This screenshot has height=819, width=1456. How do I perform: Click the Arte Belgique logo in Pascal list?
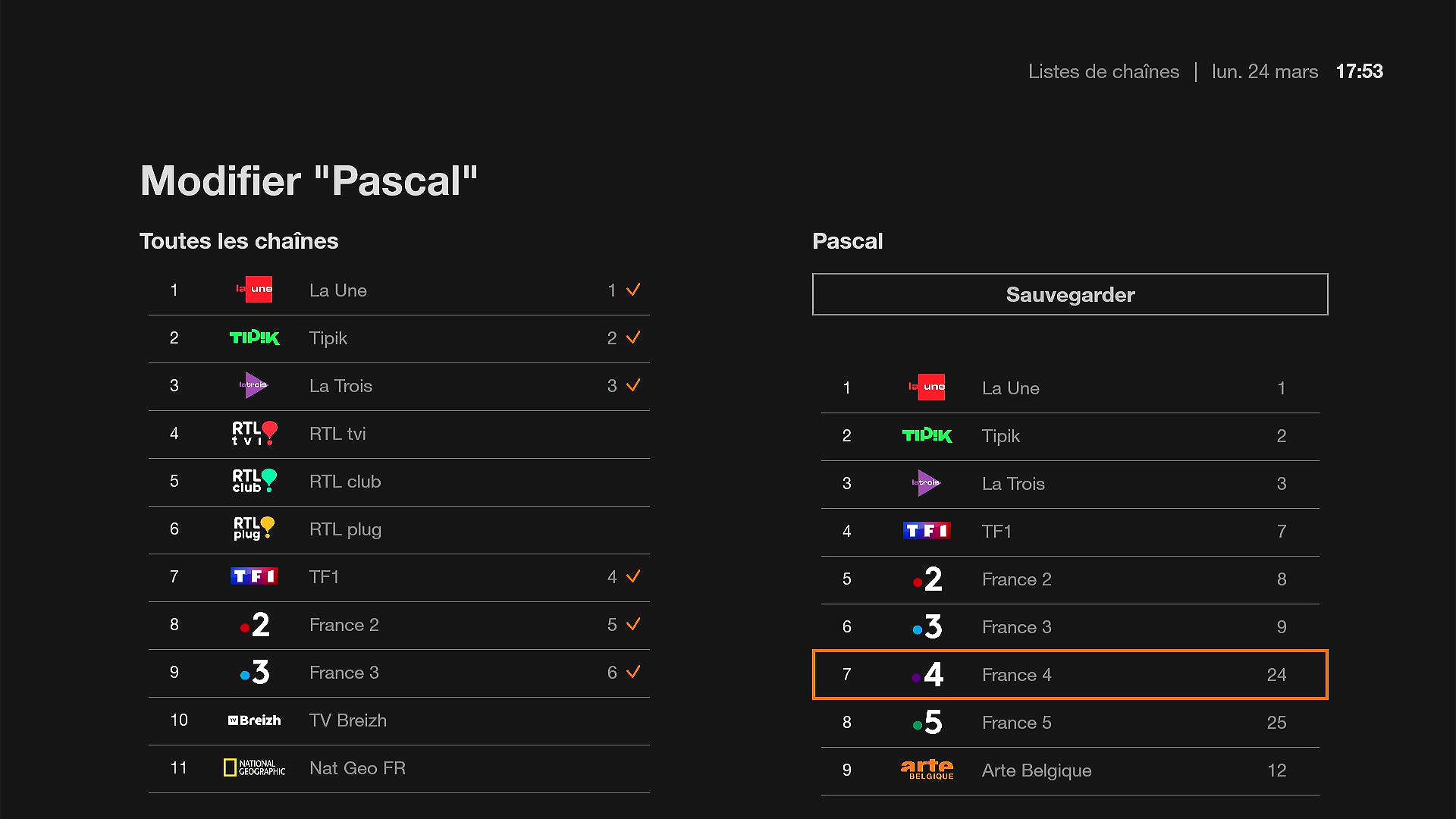(927, 770)
